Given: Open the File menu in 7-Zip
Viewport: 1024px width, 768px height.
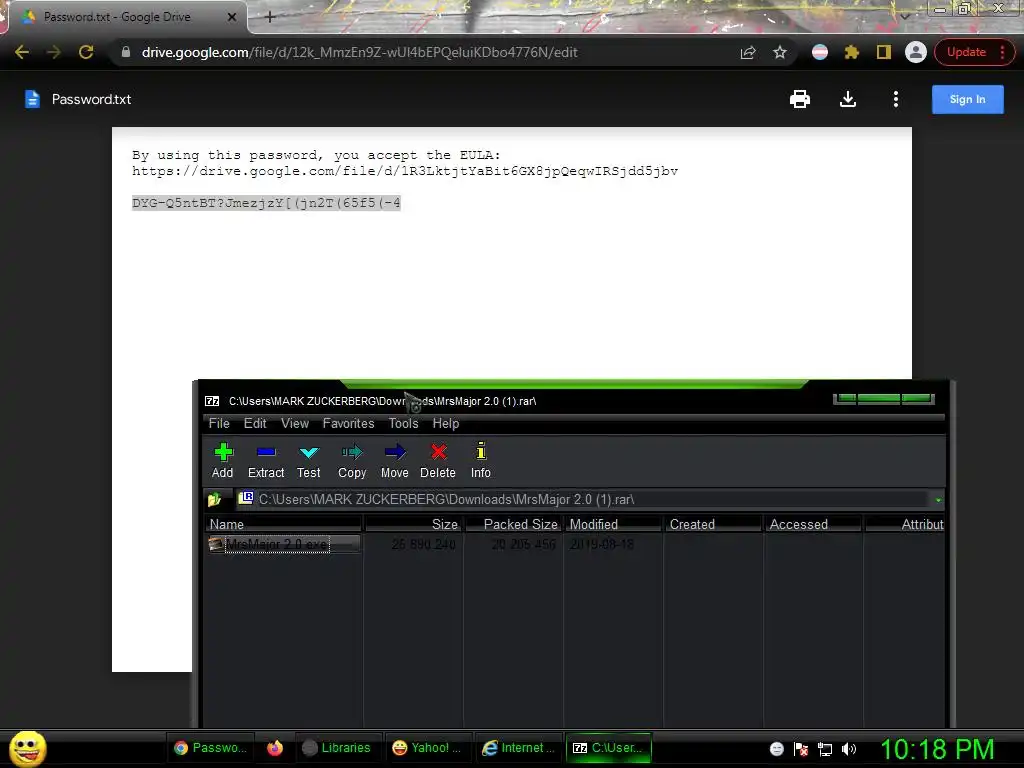Looking at the screenshot, I should tap(219, 423).
